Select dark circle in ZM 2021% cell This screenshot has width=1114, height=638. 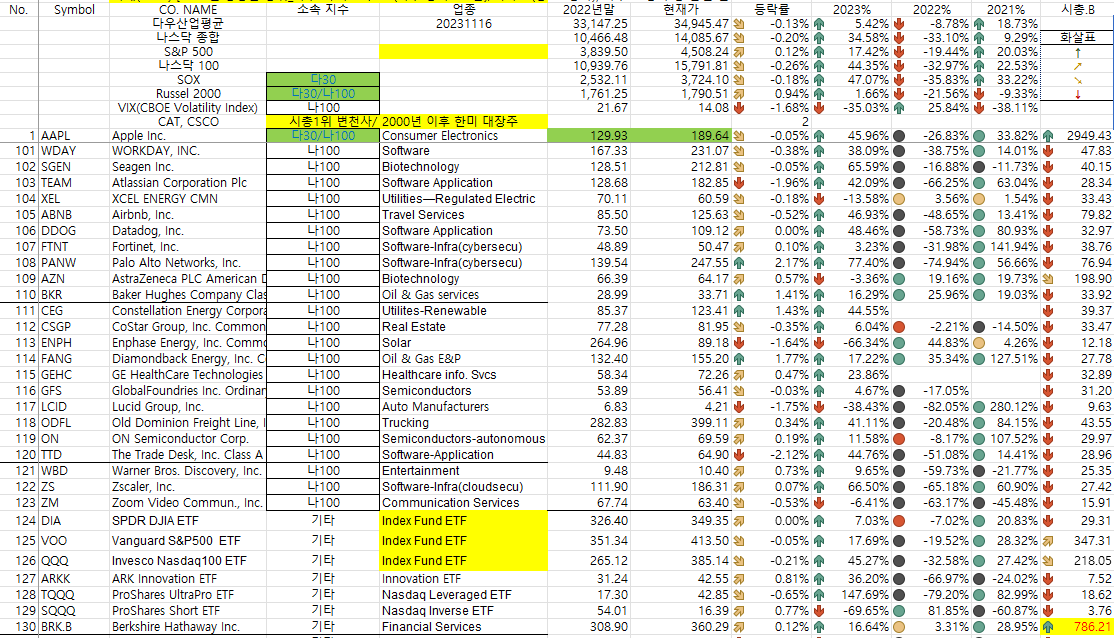pos(979,502)
